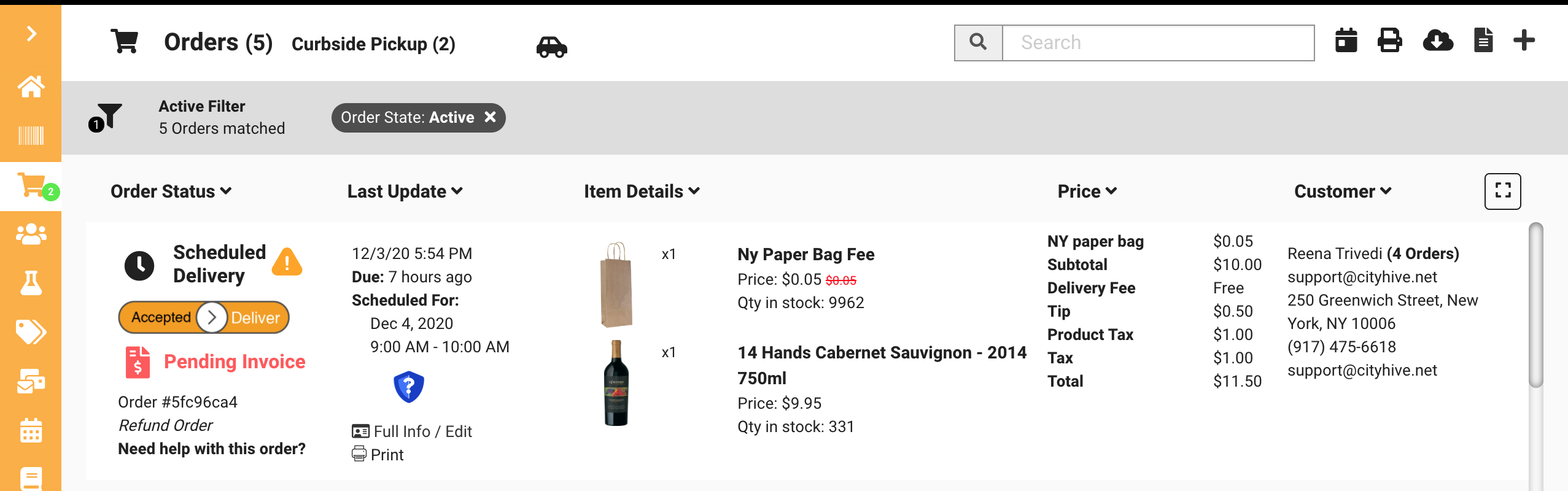This screenshot has height=491, width=1568.
Task: Open the barcode icon in sidebar
Action: 31,135
